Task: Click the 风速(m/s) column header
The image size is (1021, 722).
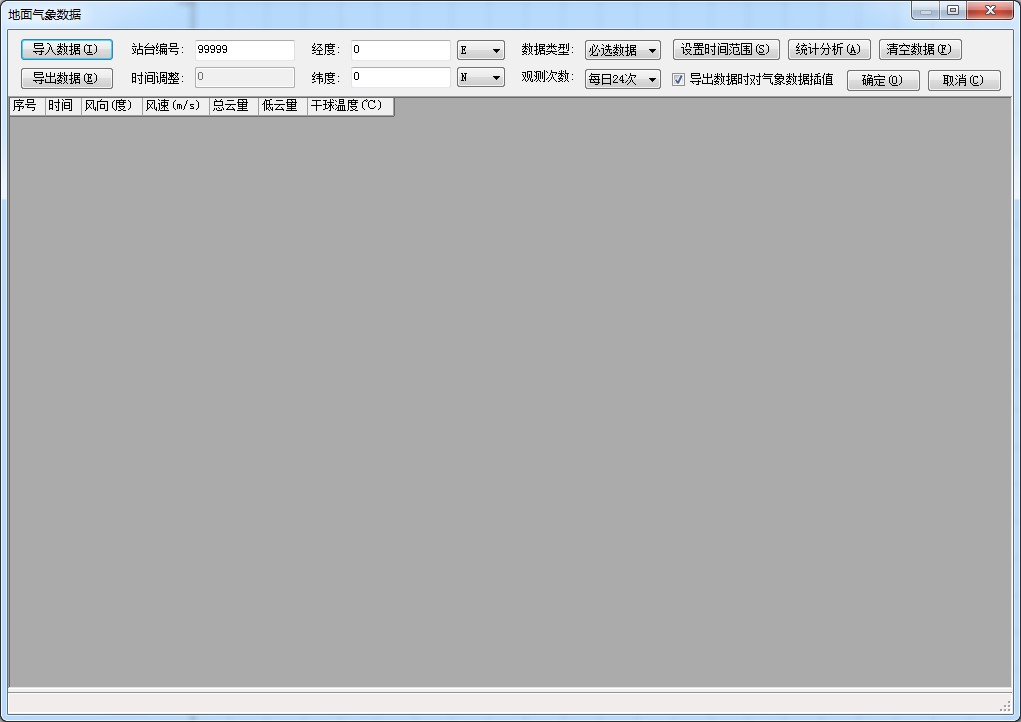Action: point(175,106)
